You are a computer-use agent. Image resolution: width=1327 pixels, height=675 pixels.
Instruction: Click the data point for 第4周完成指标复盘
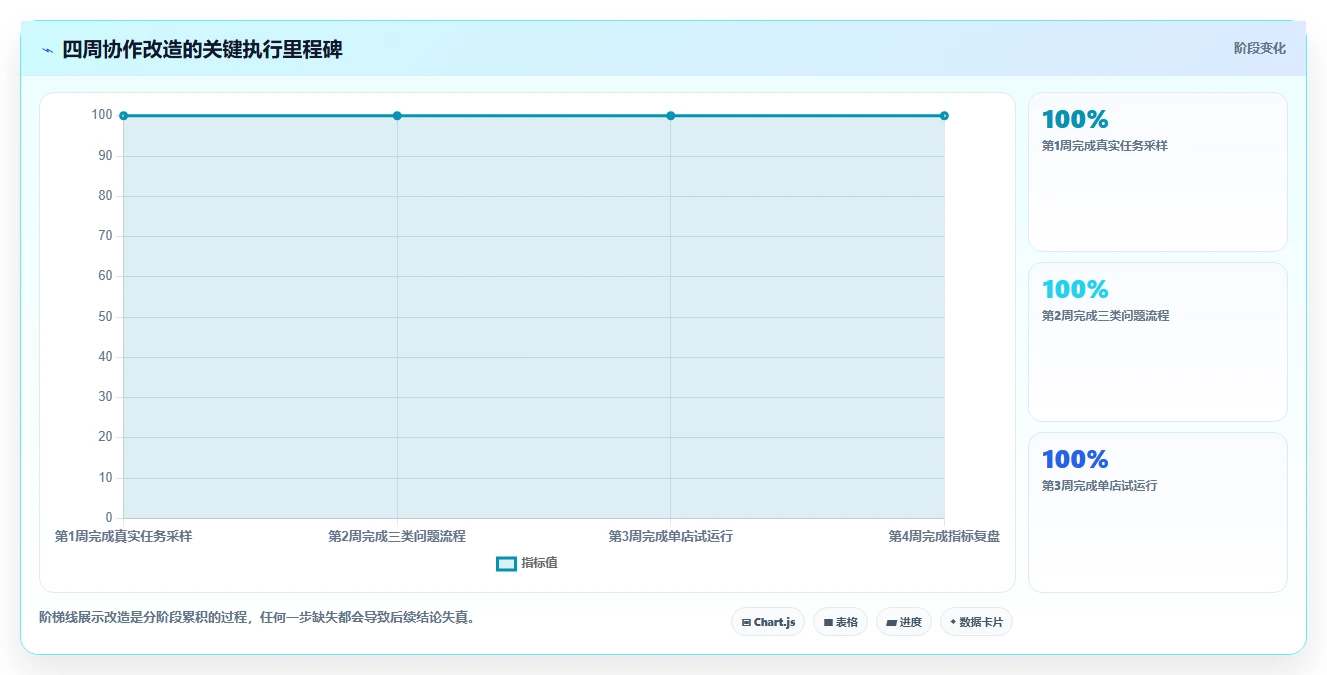(x=944, y=116)
